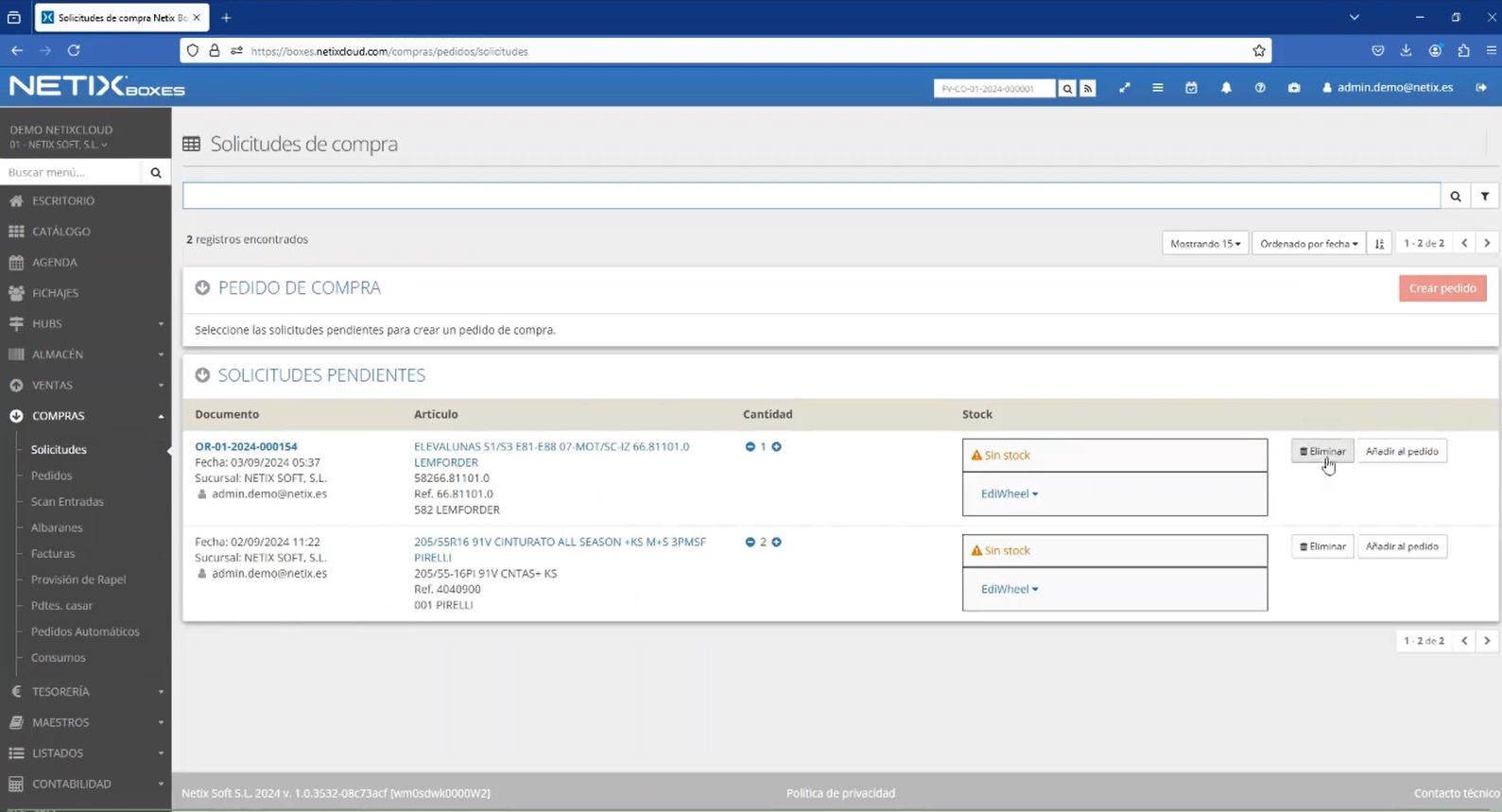Increase quantity for ELEVALUNAS item
1502x812 pixels.
(776, 447)
